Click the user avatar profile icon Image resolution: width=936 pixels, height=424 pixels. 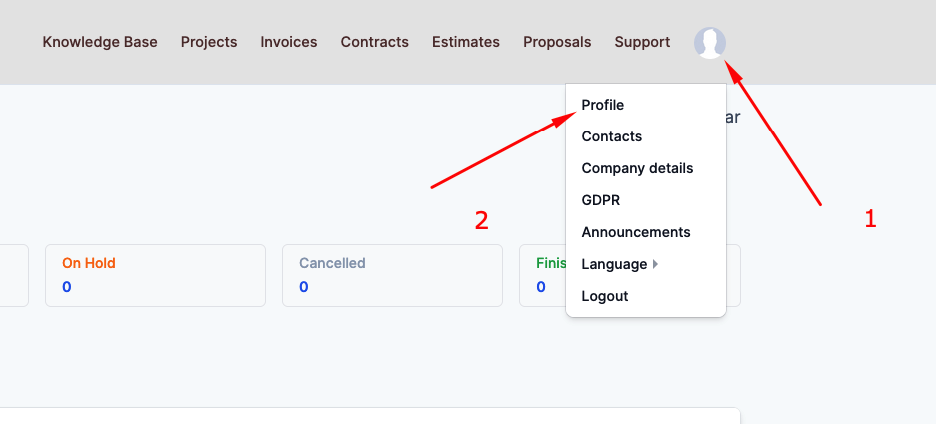710,43
